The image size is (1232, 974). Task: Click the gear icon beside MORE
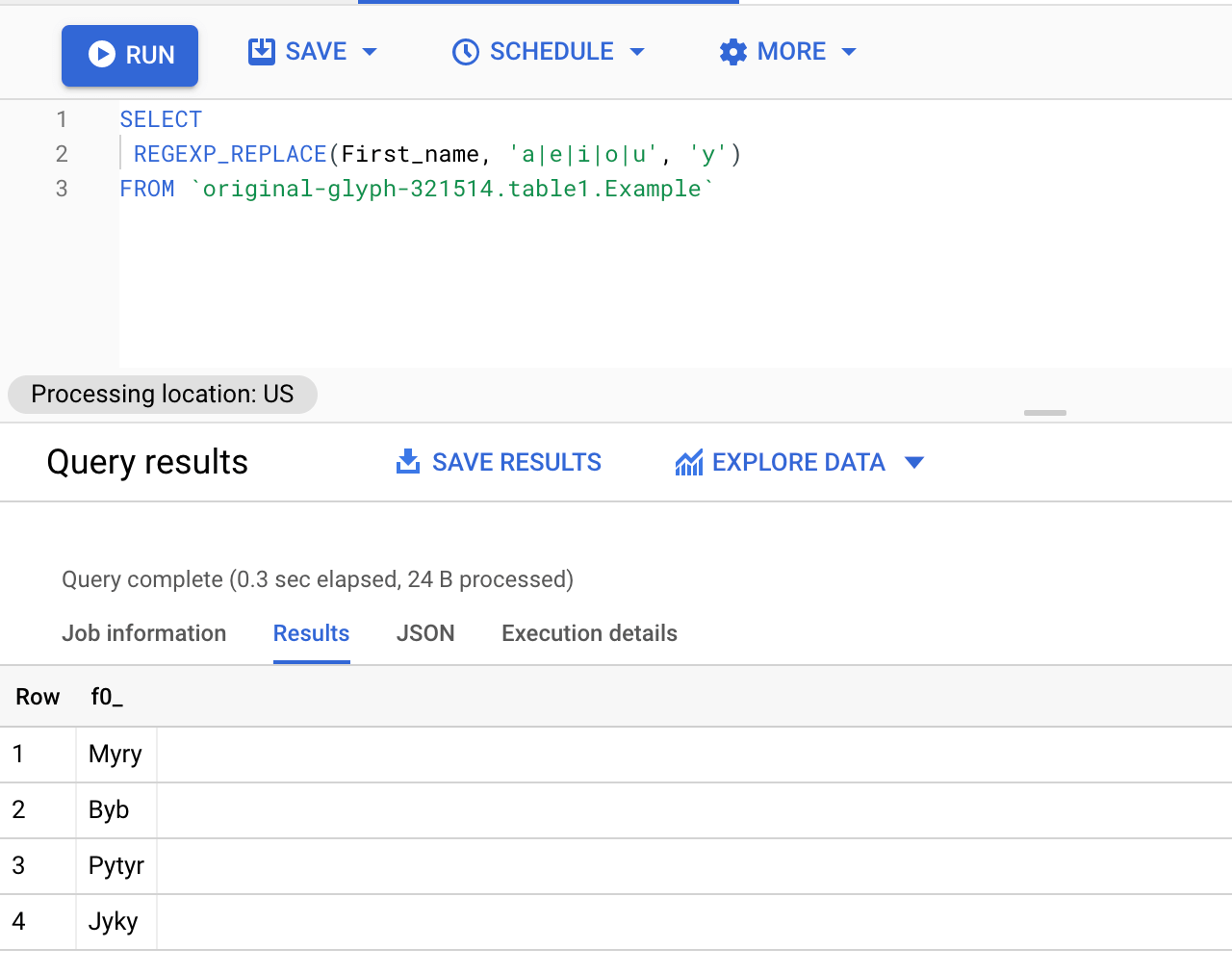732,51
